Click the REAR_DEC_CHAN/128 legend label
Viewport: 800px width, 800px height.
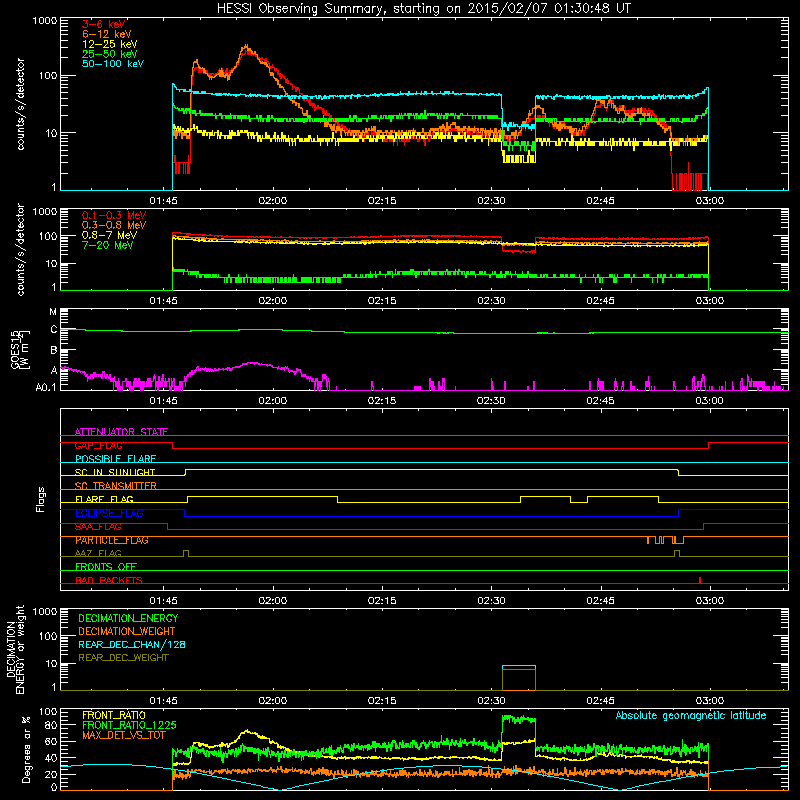tap(132, 644)
